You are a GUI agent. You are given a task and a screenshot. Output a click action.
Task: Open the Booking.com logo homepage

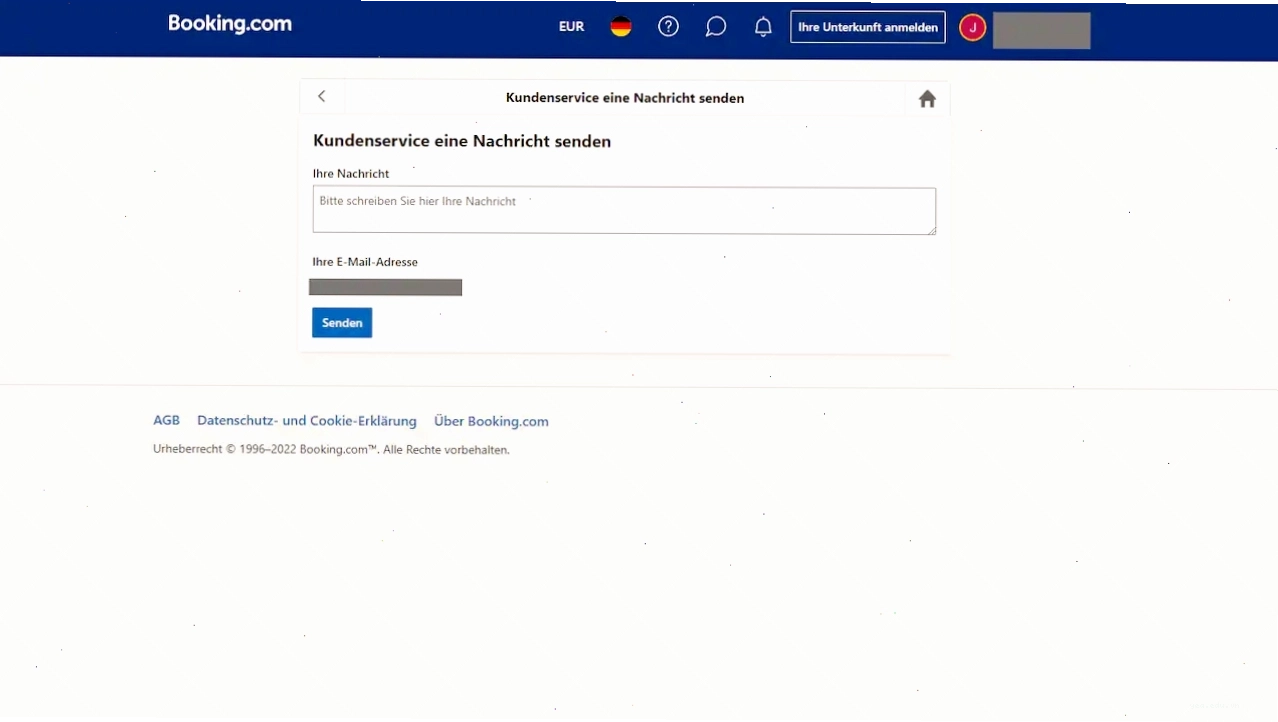(230, 24)
